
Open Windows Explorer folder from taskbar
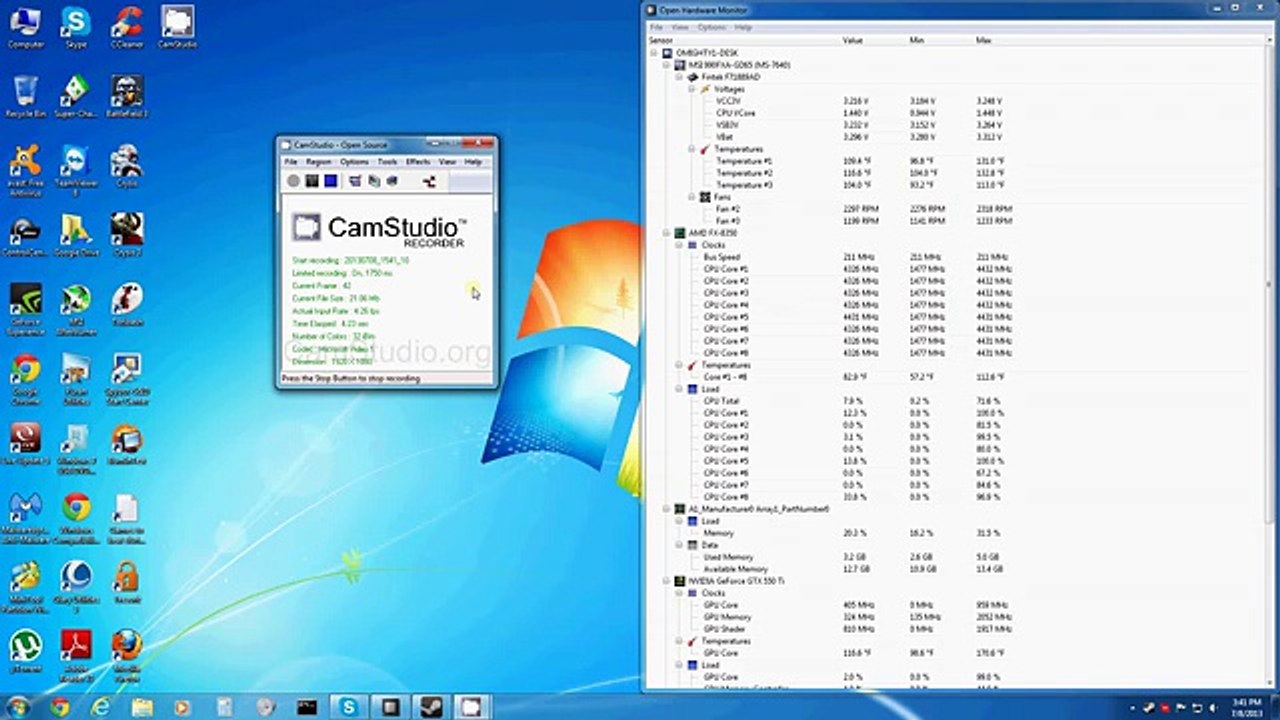pyautogui.click(x=142, y=707)
